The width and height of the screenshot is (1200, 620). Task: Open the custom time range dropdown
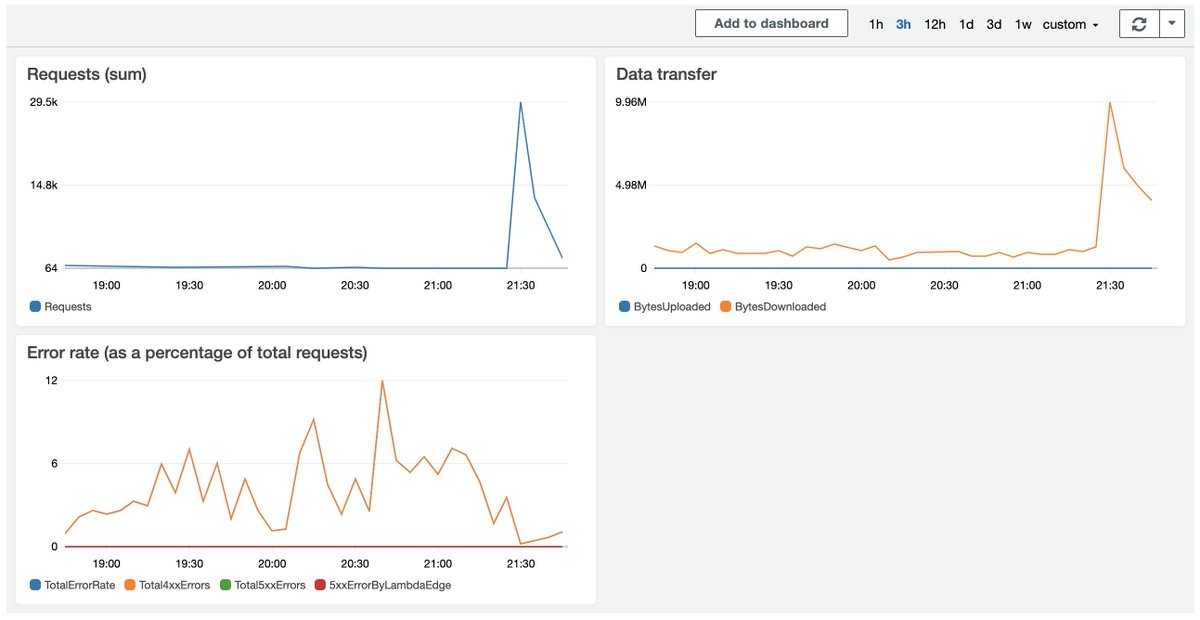tap(1071, 24)
